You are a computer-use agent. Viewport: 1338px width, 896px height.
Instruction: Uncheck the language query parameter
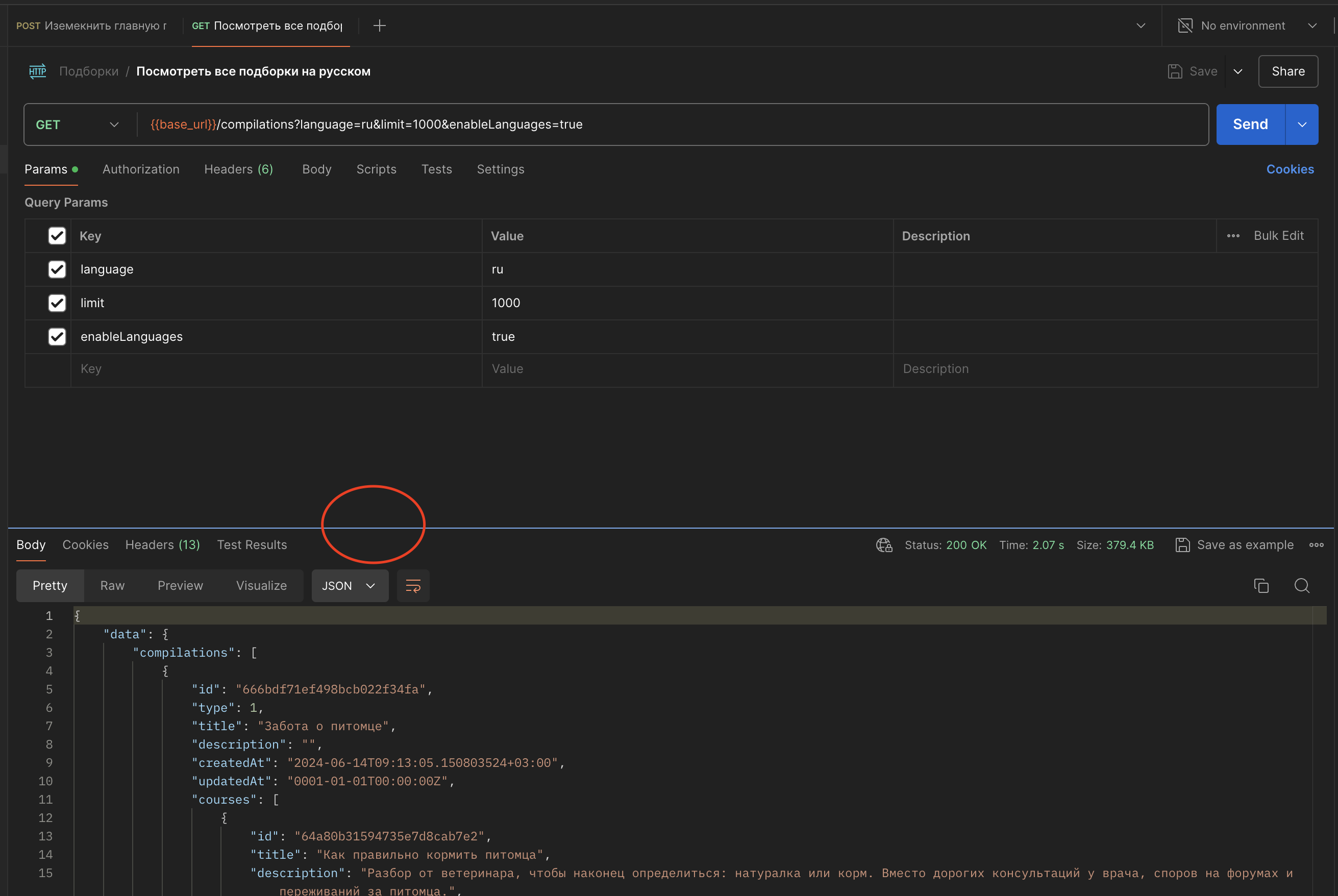point(57,269)
